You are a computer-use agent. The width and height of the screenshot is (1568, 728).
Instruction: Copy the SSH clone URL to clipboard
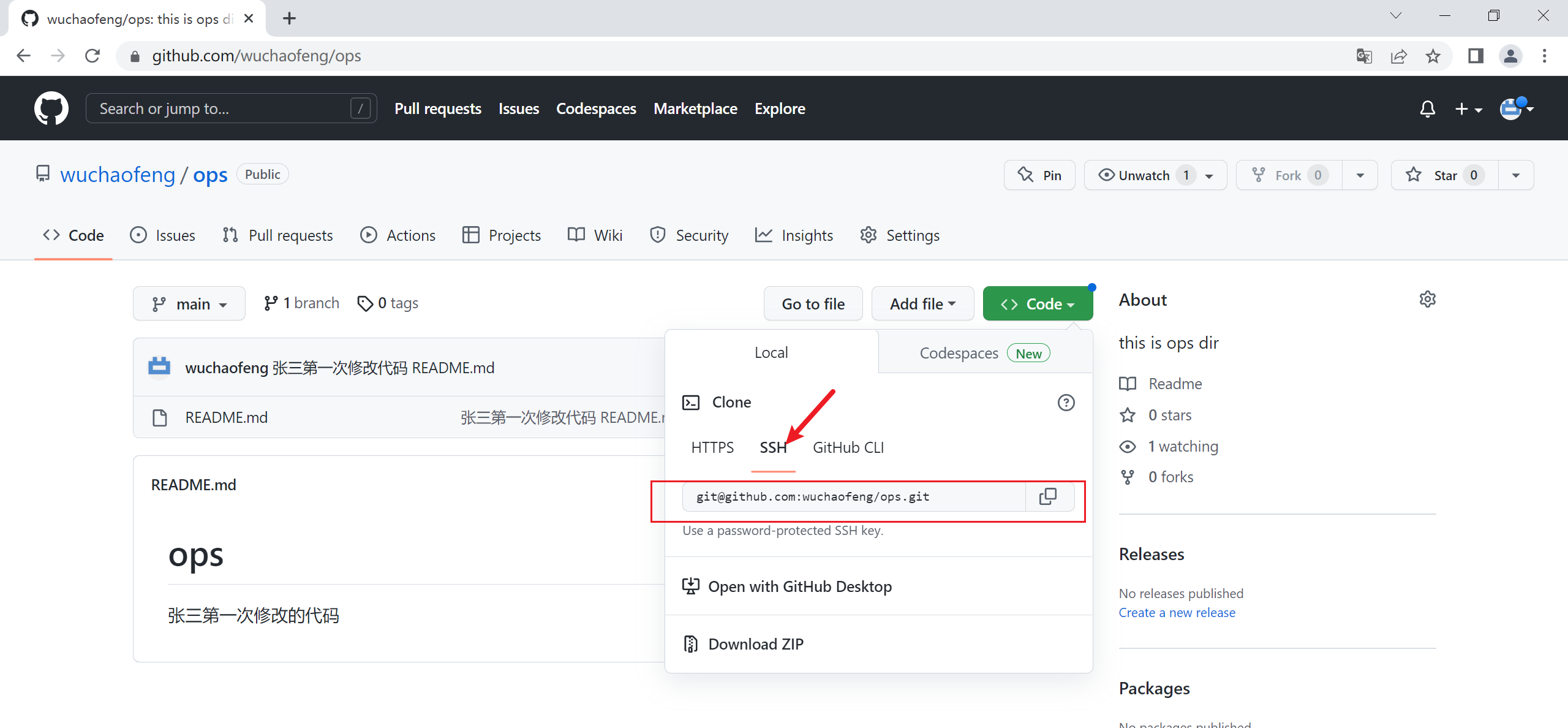1048,496
